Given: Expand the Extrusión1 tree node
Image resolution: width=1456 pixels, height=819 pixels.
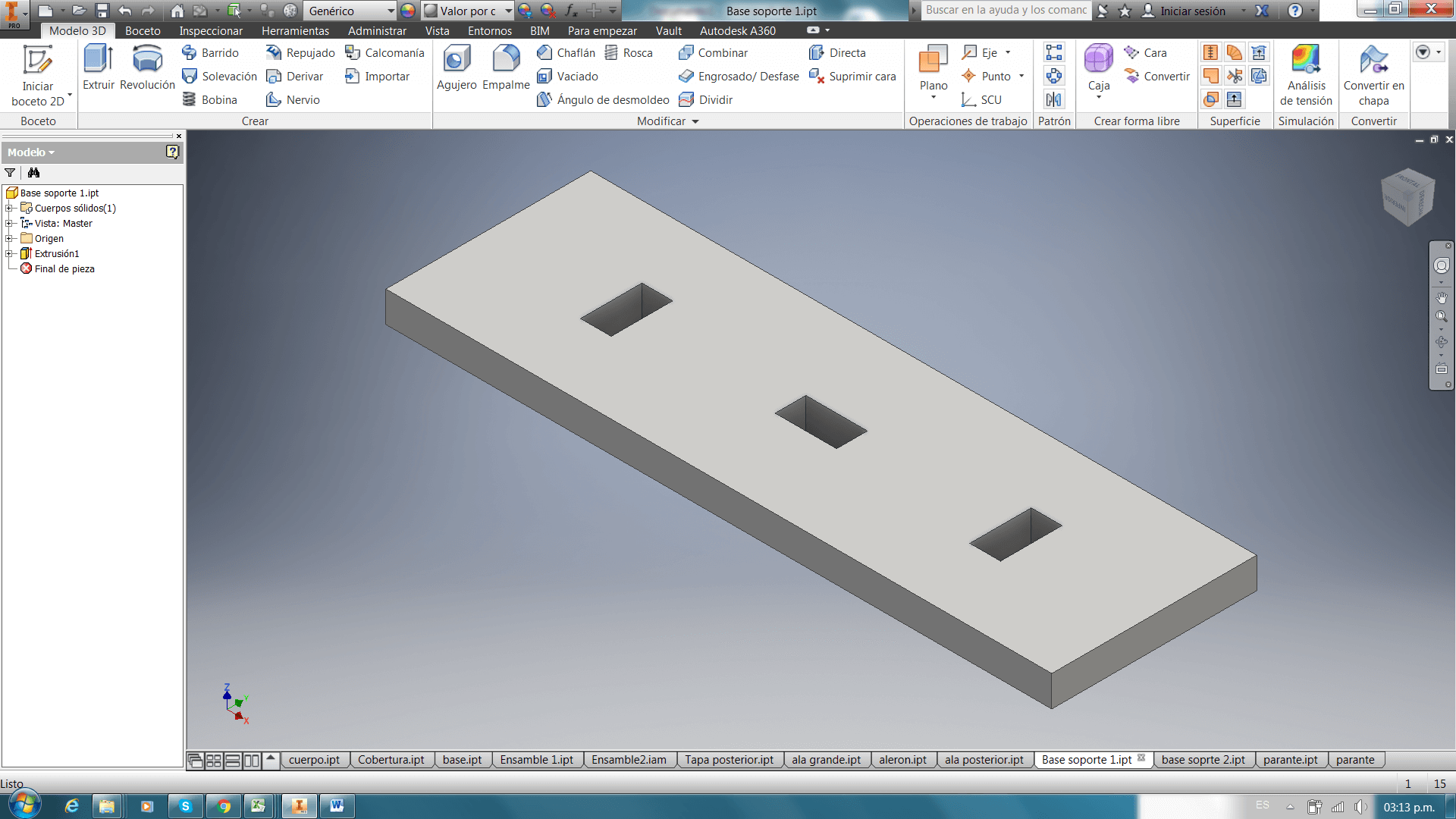Looking at the screenshot, I should (x=9, y=253).
